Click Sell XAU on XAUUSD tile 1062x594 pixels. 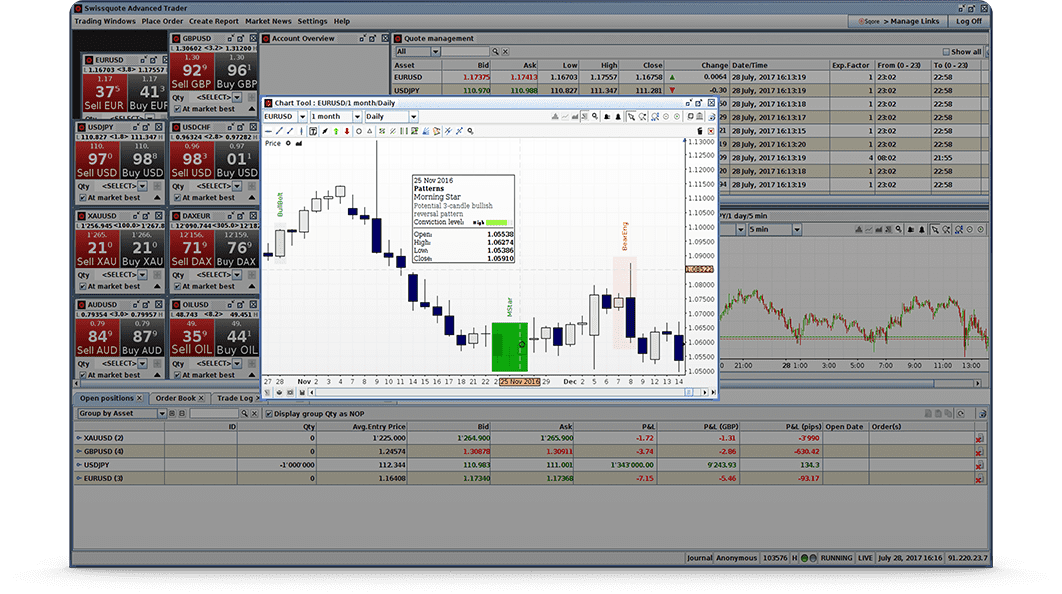(97, 250)
